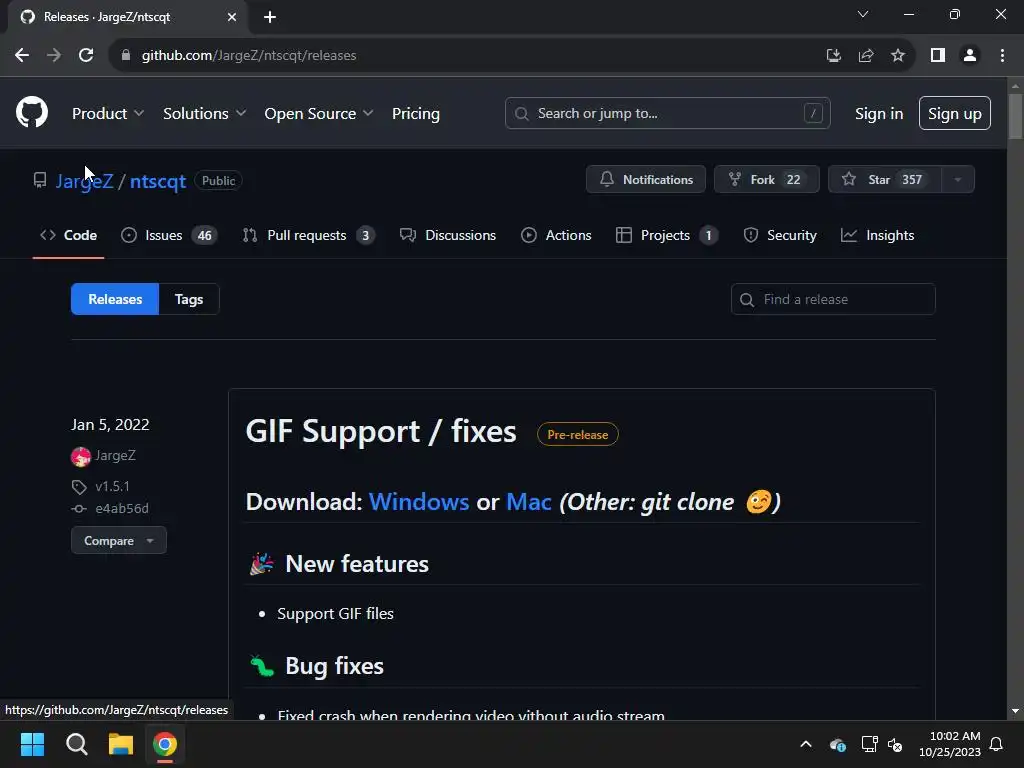Screen dimensions: 1024x768
Task: Open star lists dropdown arrow
Action: pos(957,180)
